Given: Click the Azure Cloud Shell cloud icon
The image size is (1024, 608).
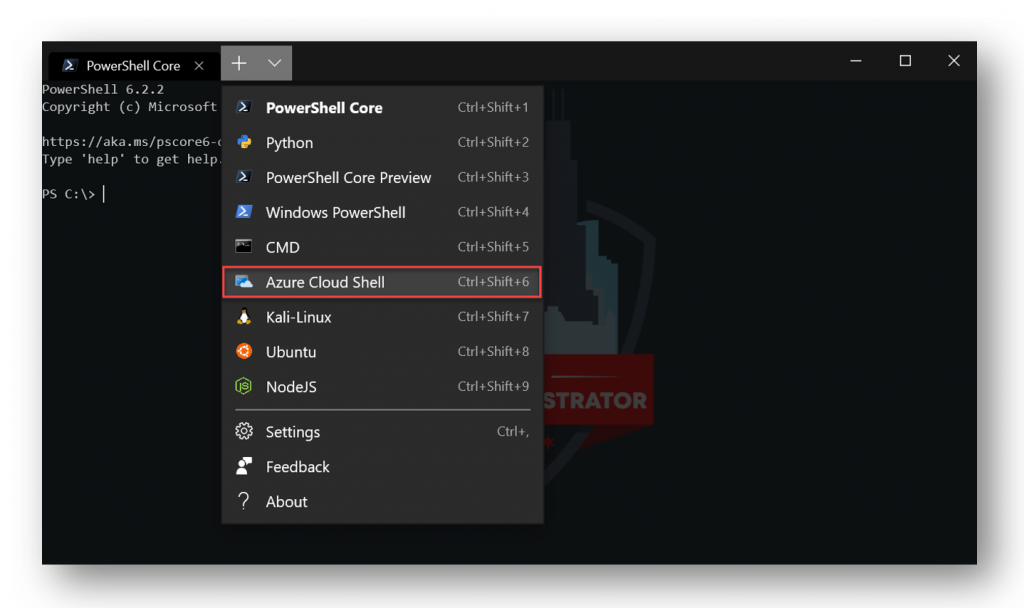Looking at the screenshot, I should tap(244, 281).
